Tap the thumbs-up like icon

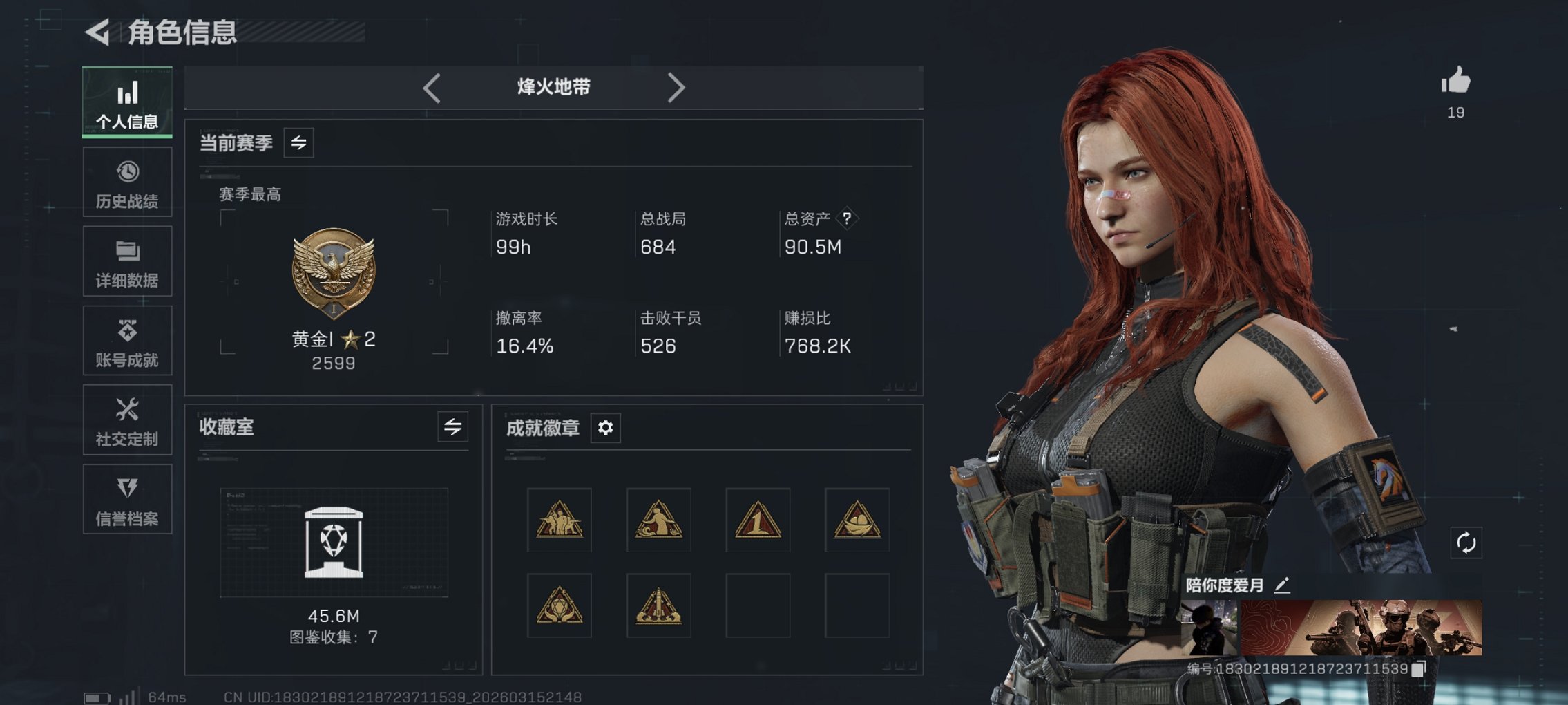(1455, 80)
